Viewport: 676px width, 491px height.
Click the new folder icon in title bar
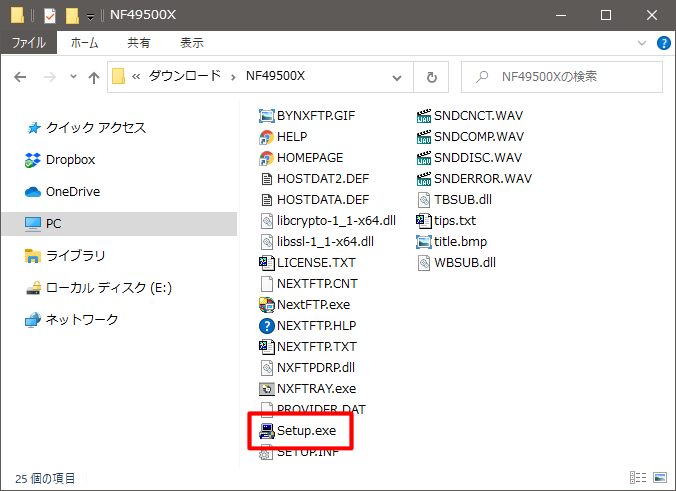pos(72,16)
